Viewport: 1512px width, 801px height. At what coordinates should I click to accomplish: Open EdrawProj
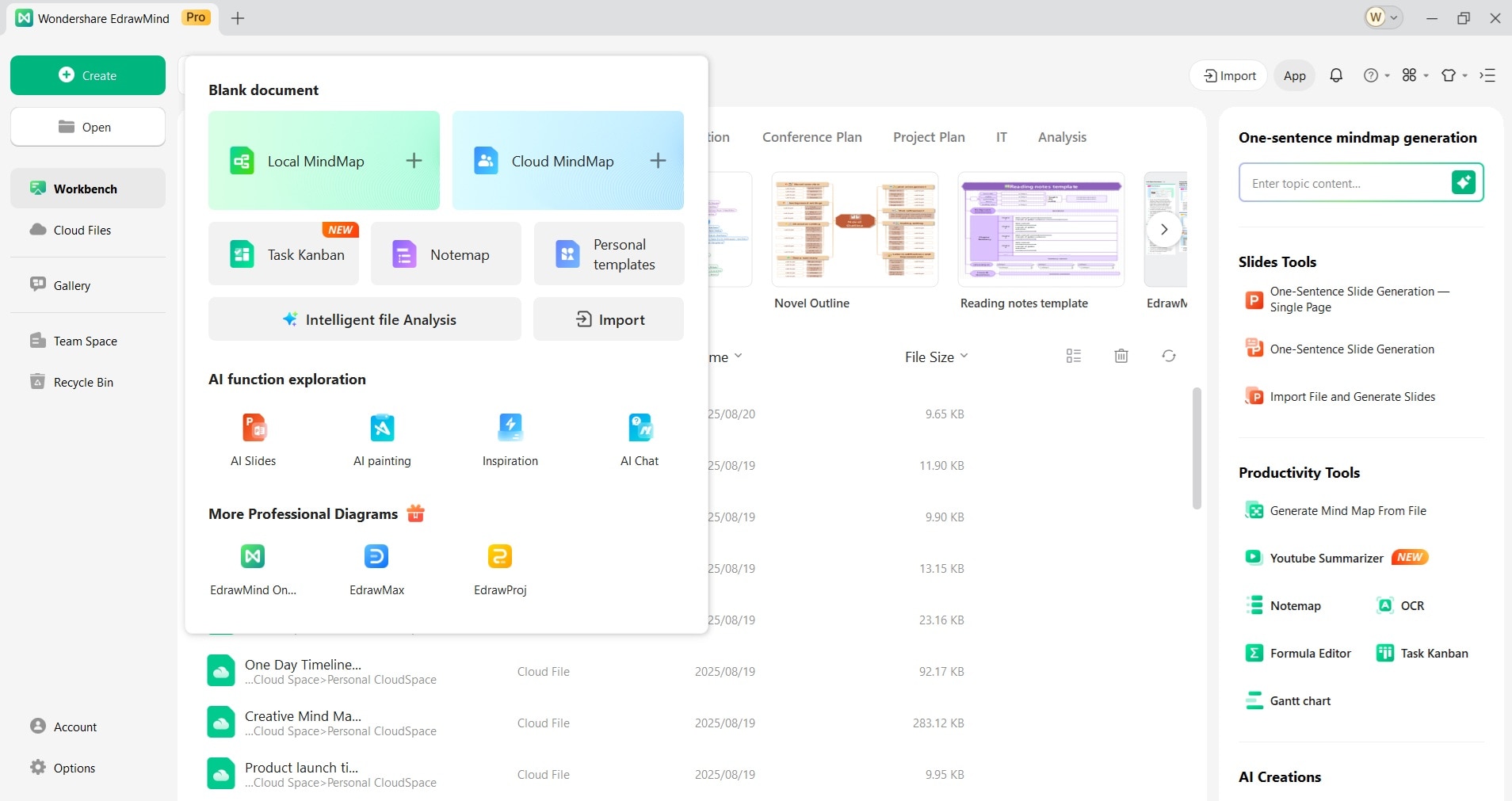[500, 570]
